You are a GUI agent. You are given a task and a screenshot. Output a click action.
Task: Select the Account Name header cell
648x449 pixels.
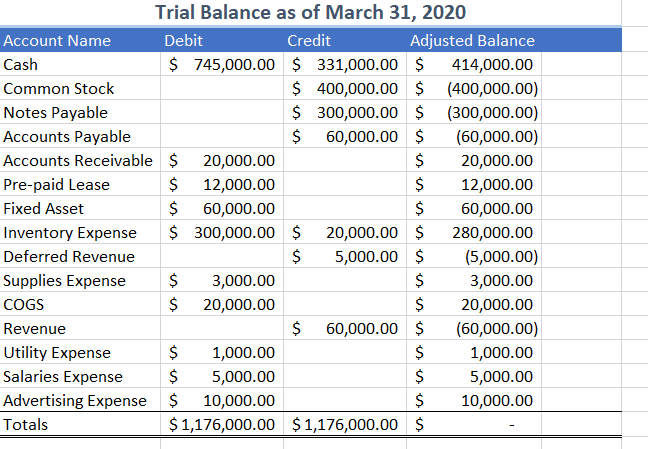click(x=80, y=41)
